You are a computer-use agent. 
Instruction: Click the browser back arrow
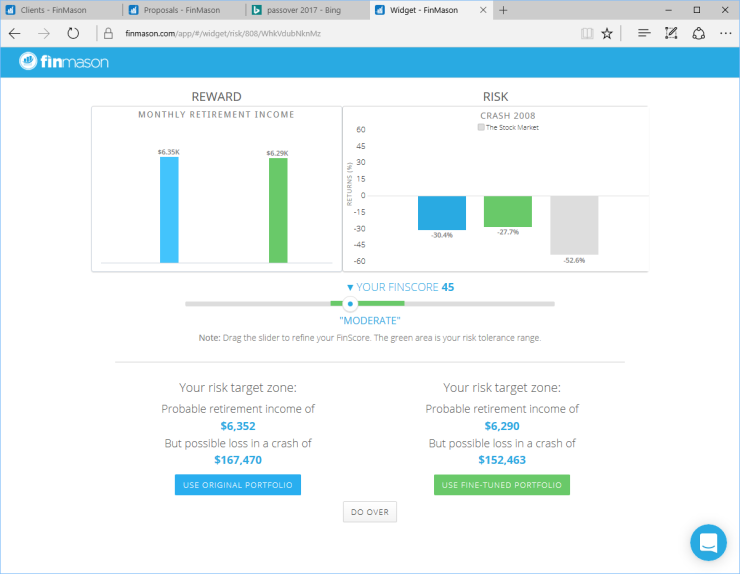pos(15,33)
